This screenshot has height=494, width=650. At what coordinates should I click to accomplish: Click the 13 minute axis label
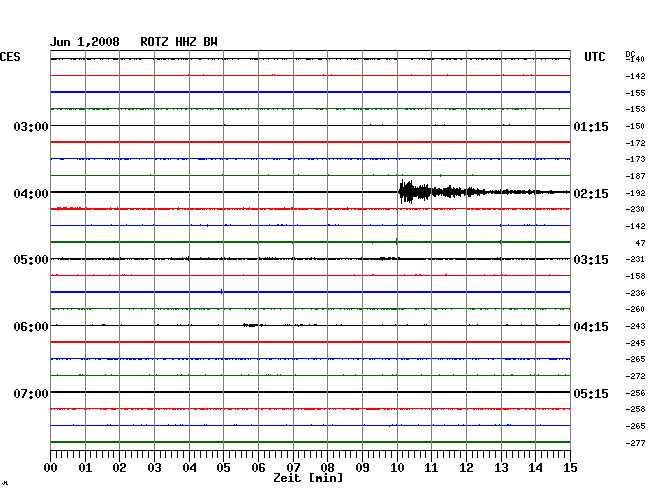click(501, 467)
